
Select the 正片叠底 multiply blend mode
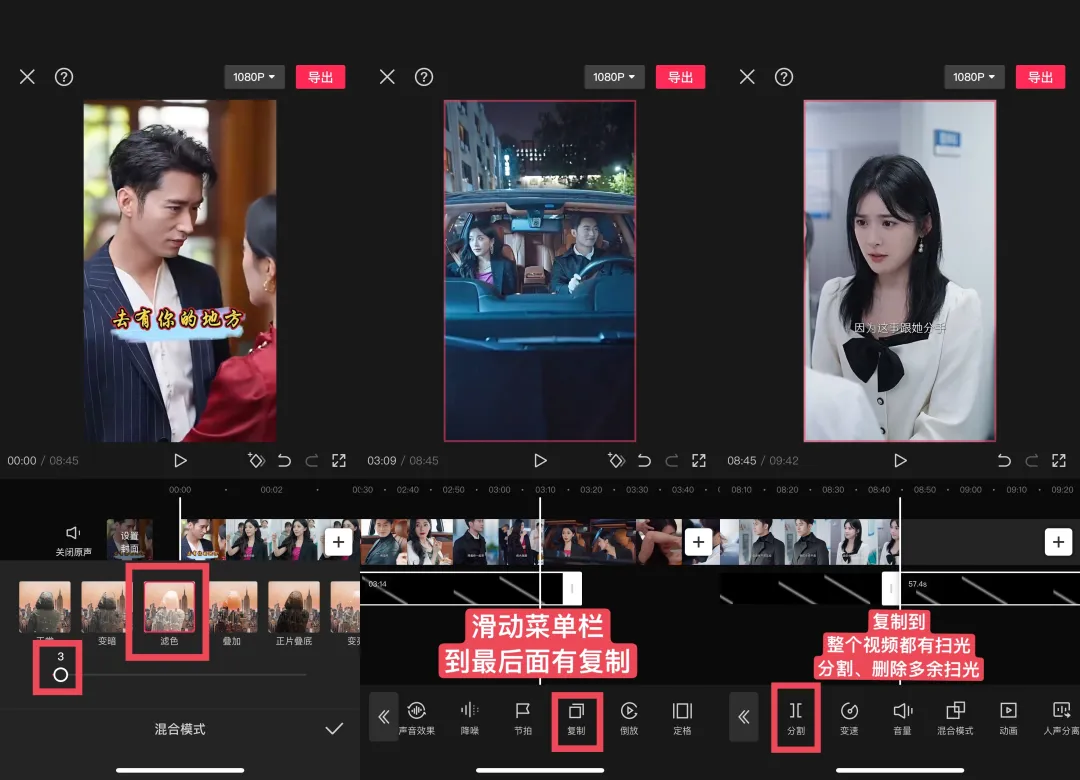(x=294, y=613)
